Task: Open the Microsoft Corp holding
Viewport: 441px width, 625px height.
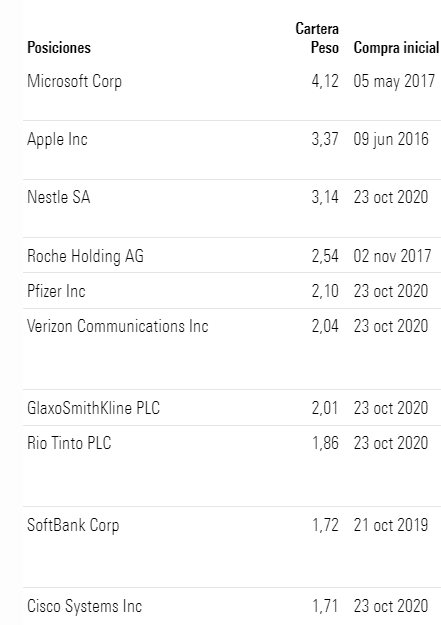Action: 74,81
